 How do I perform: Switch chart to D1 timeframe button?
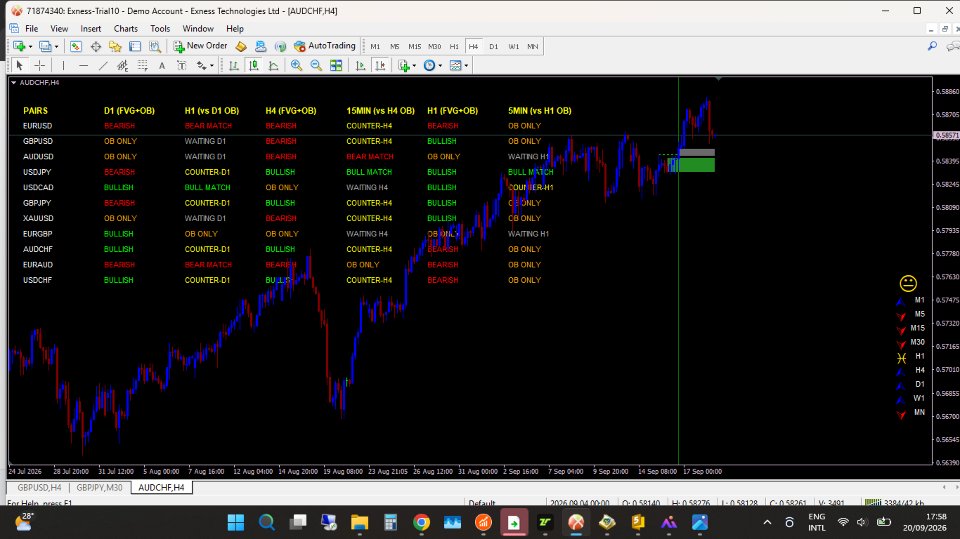click(x=493, y=47)
